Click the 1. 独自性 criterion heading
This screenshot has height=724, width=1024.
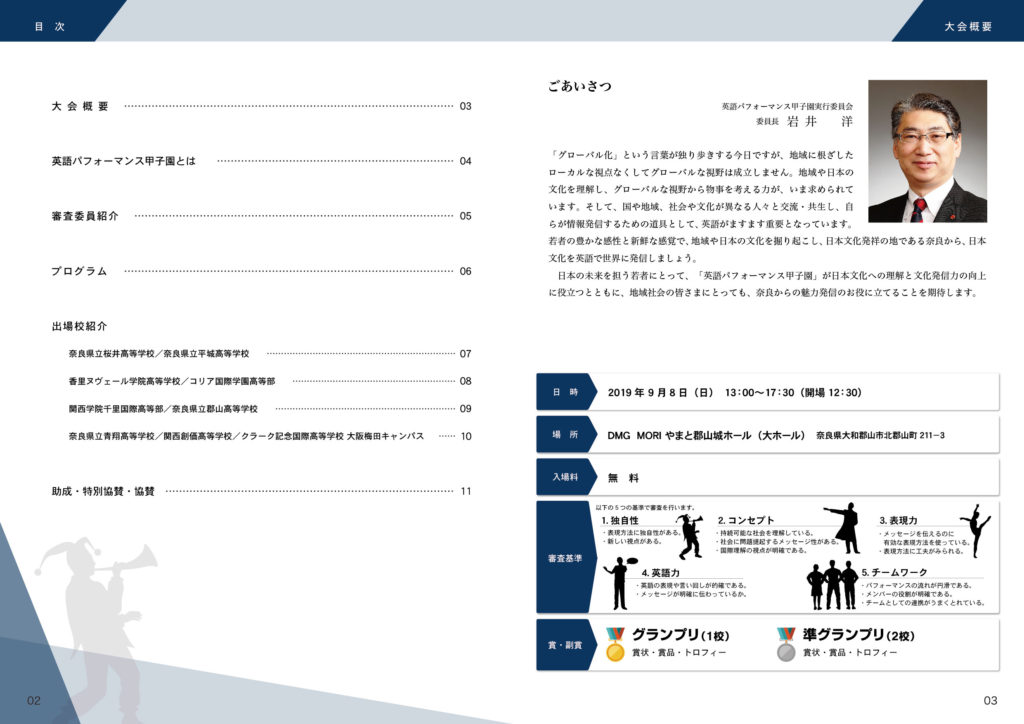point(620,520)
